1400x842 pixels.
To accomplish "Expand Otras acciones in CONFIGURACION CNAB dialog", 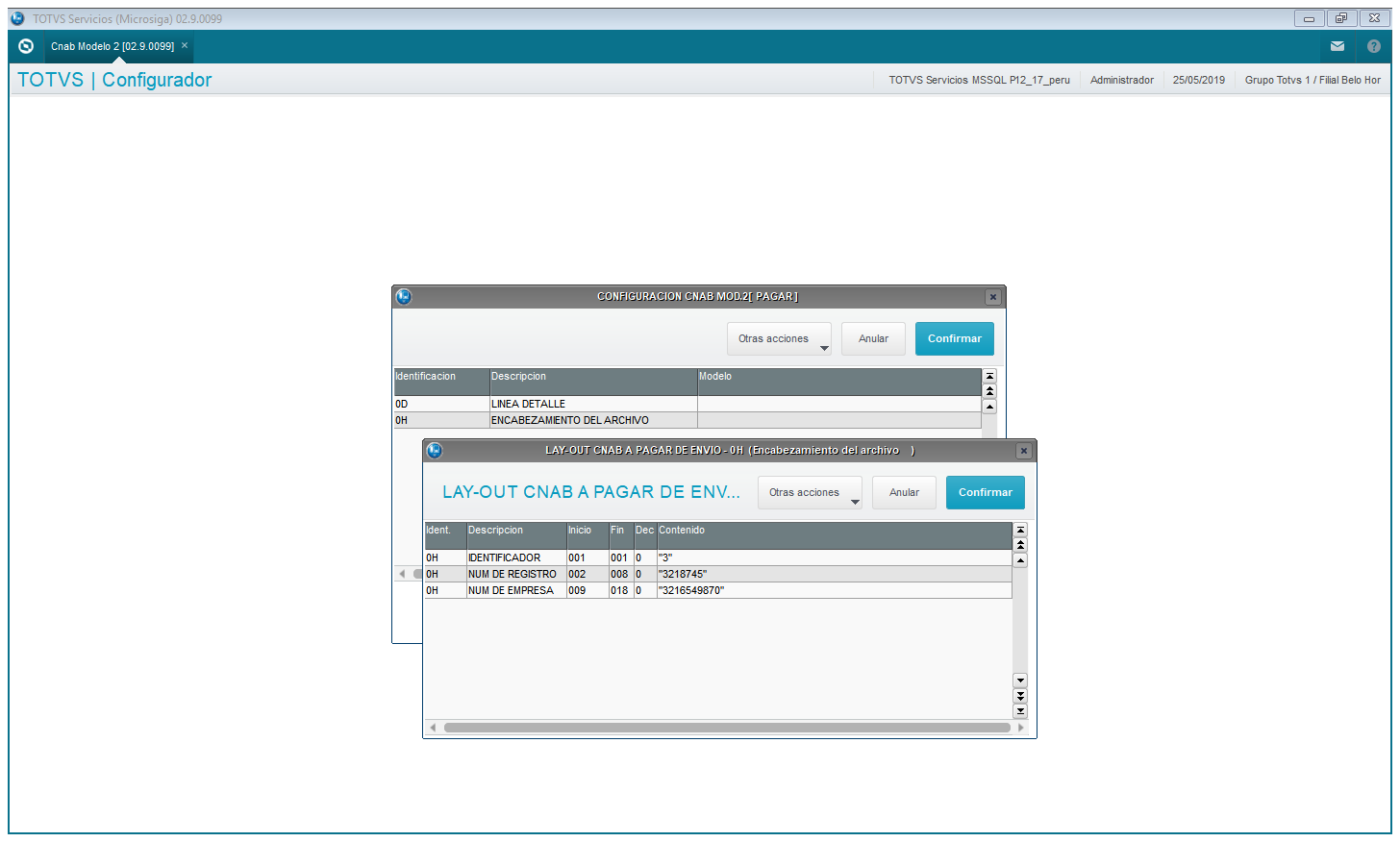I will coord(779,339).
